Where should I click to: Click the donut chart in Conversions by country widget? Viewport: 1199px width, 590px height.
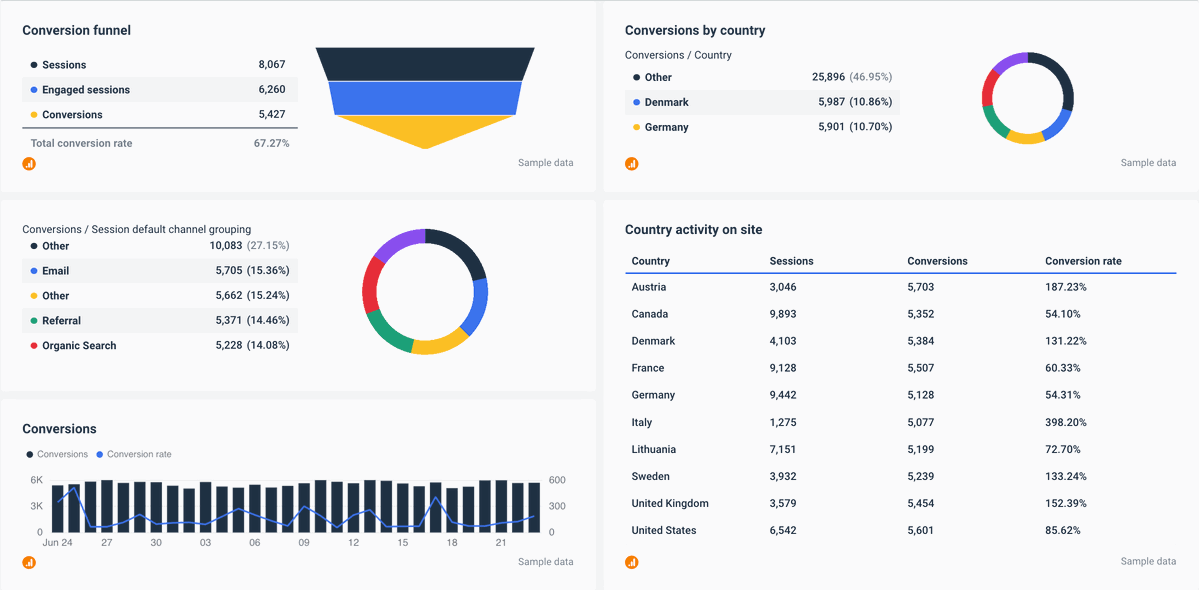coord(1028,99)
